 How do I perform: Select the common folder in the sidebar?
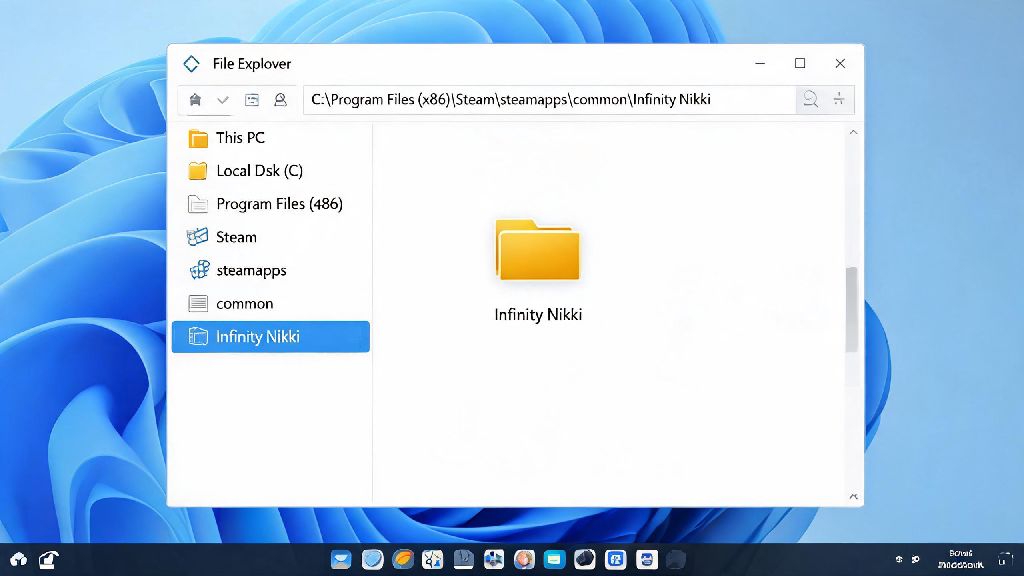270,304
